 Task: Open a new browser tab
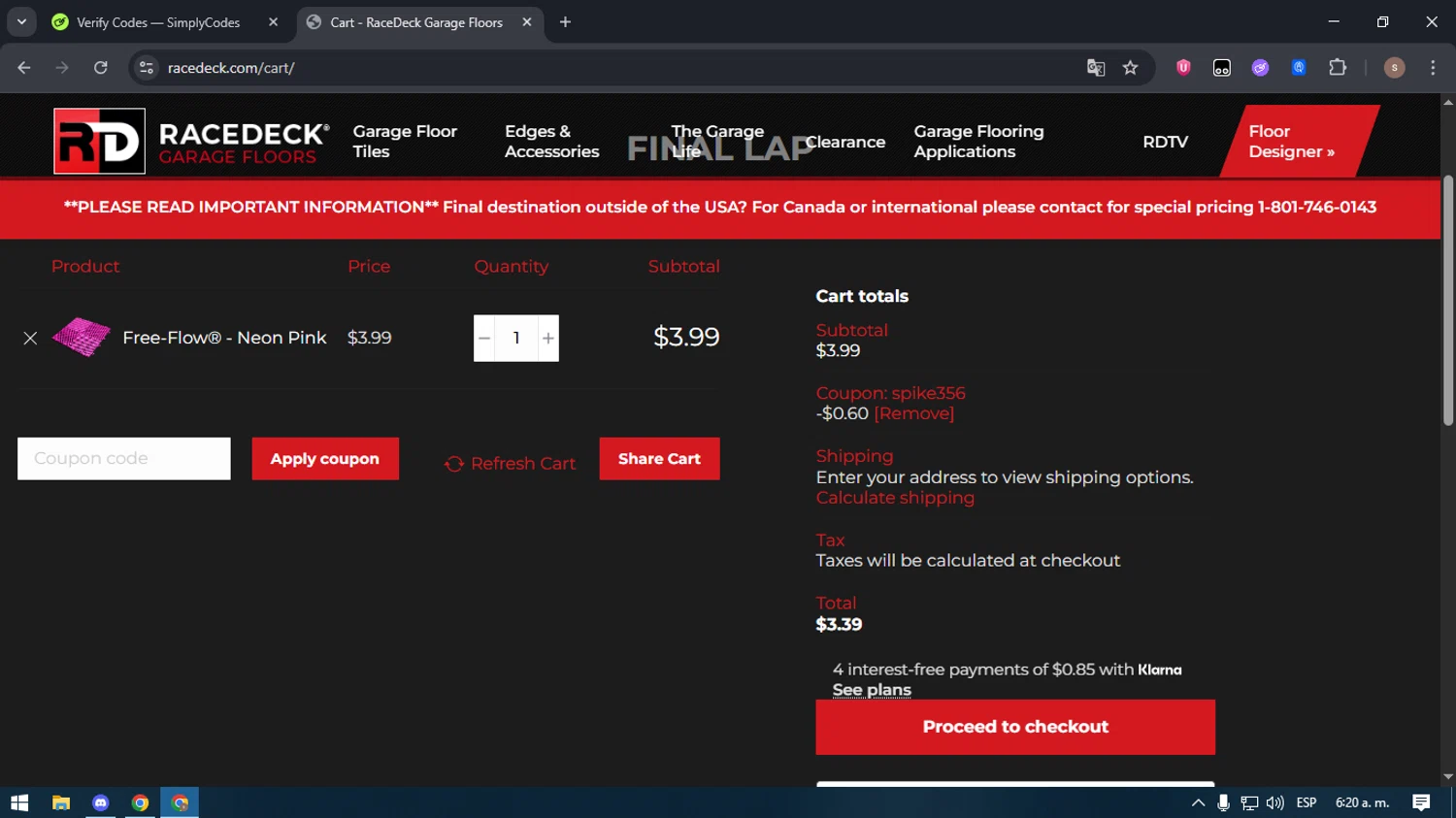point(565,22)
